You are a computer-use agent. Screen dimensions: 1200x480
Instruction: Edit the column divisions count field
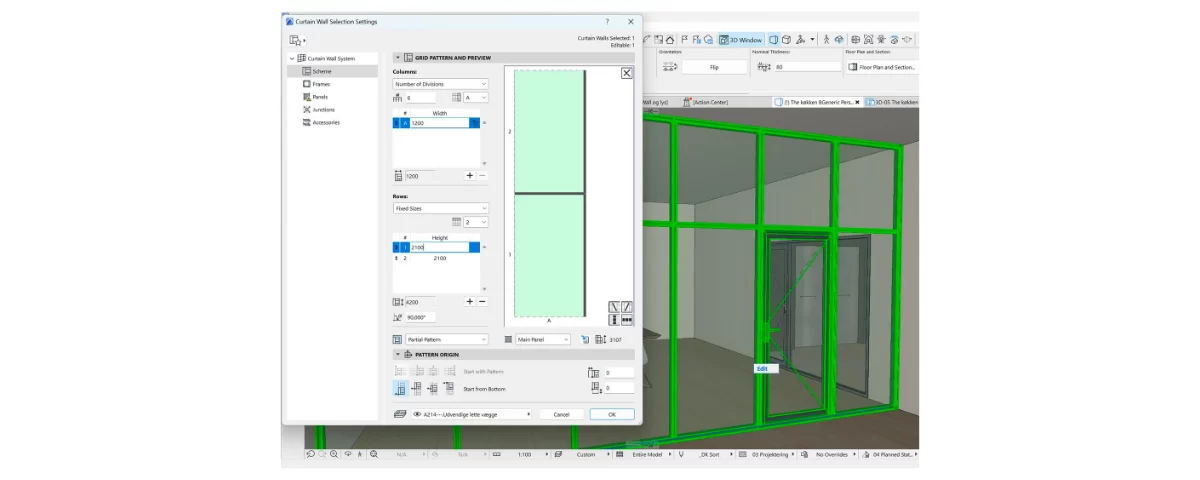(421, 98)
